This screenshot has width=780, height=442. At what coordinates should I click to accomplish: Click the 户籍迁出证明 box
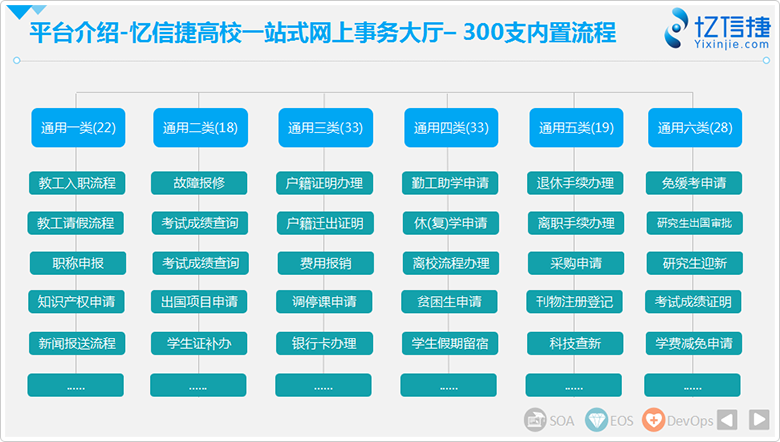click(325, 223)
